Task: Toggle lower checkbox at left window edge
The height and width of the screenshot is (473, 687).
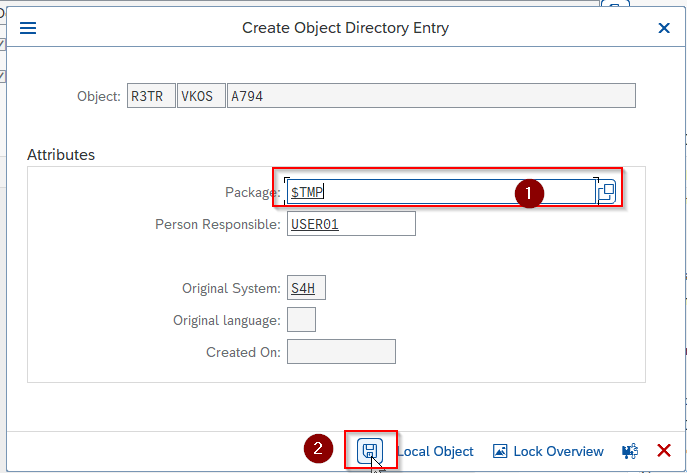Action: [2, 76]
